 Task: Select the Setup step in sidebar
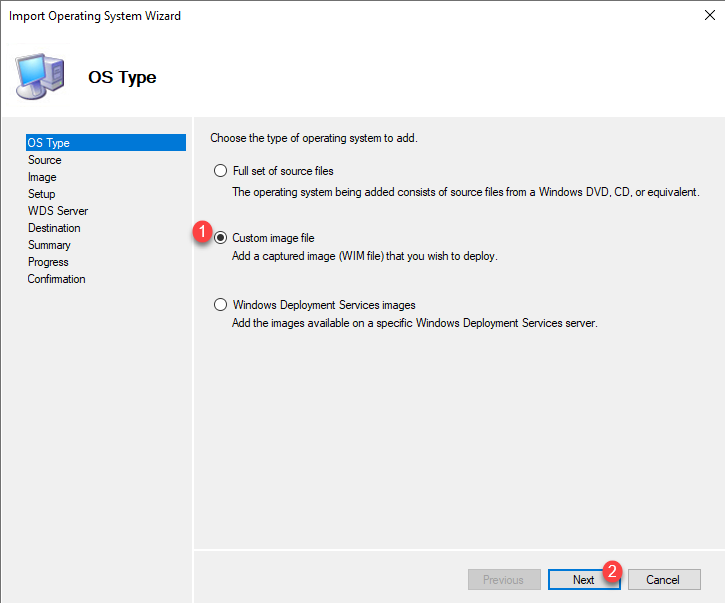click(42, 194)
